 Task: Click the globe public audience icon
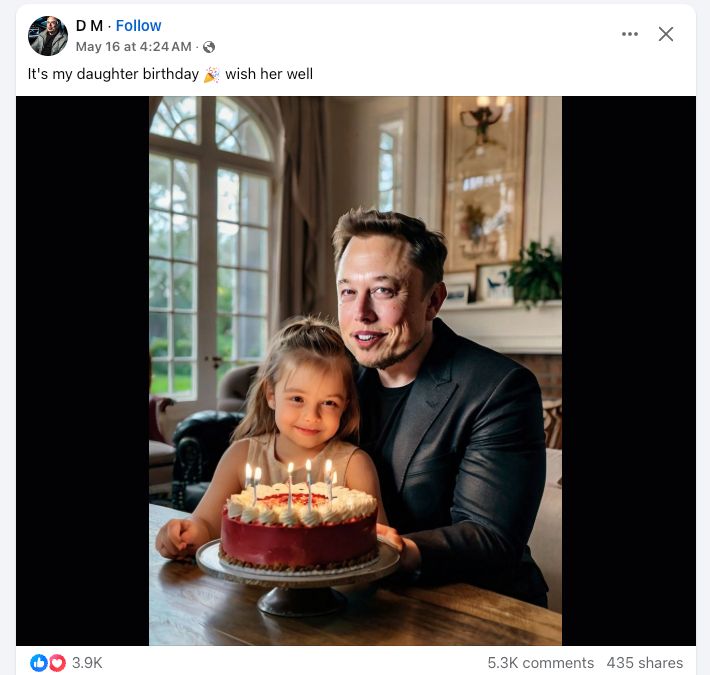209,47
